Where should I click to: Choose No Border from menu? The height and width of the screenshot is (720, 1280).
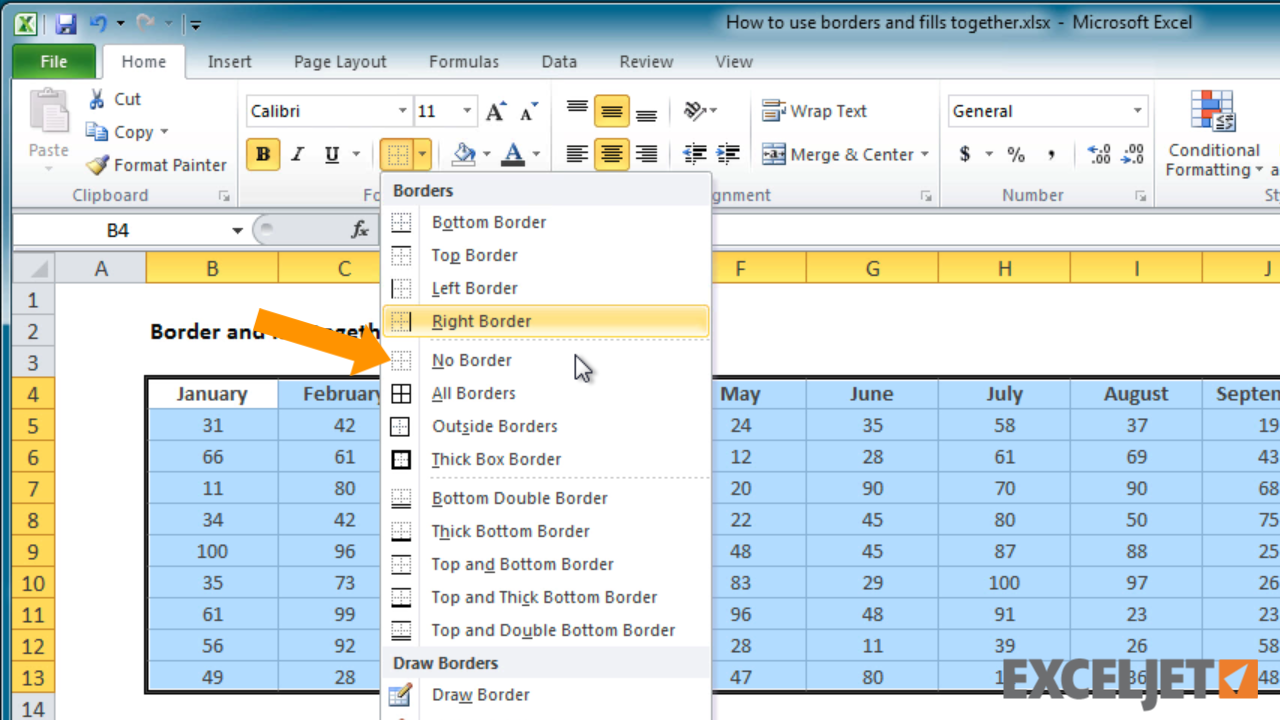tap(546, 360)
